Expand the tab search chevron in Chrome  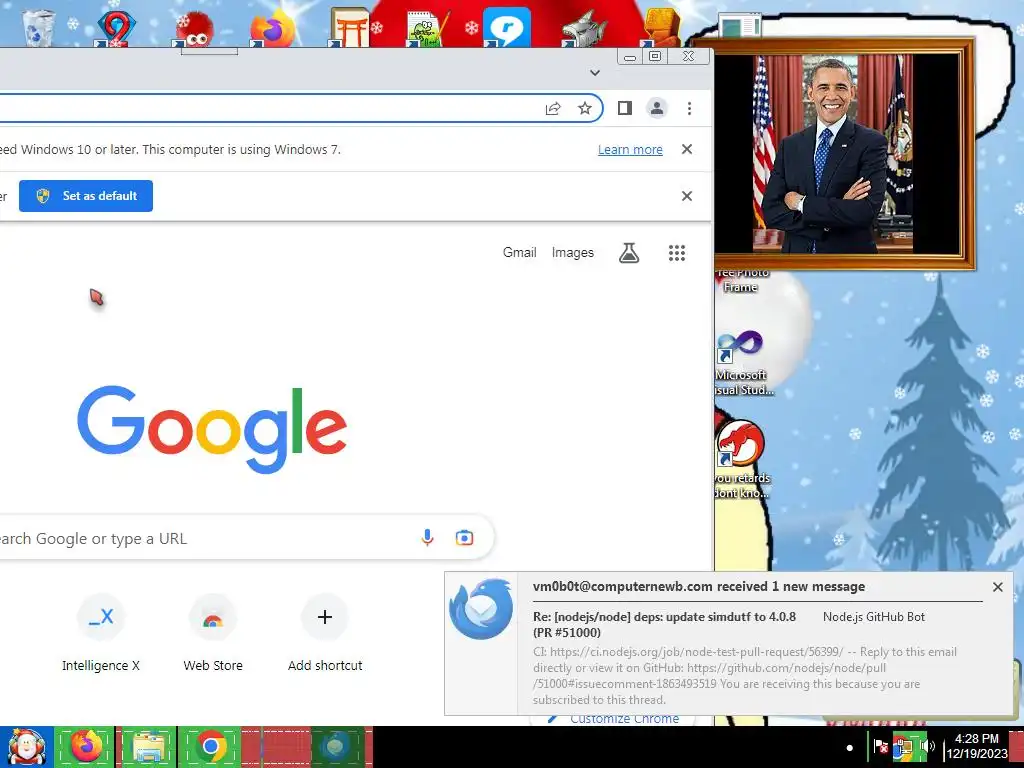595,72
